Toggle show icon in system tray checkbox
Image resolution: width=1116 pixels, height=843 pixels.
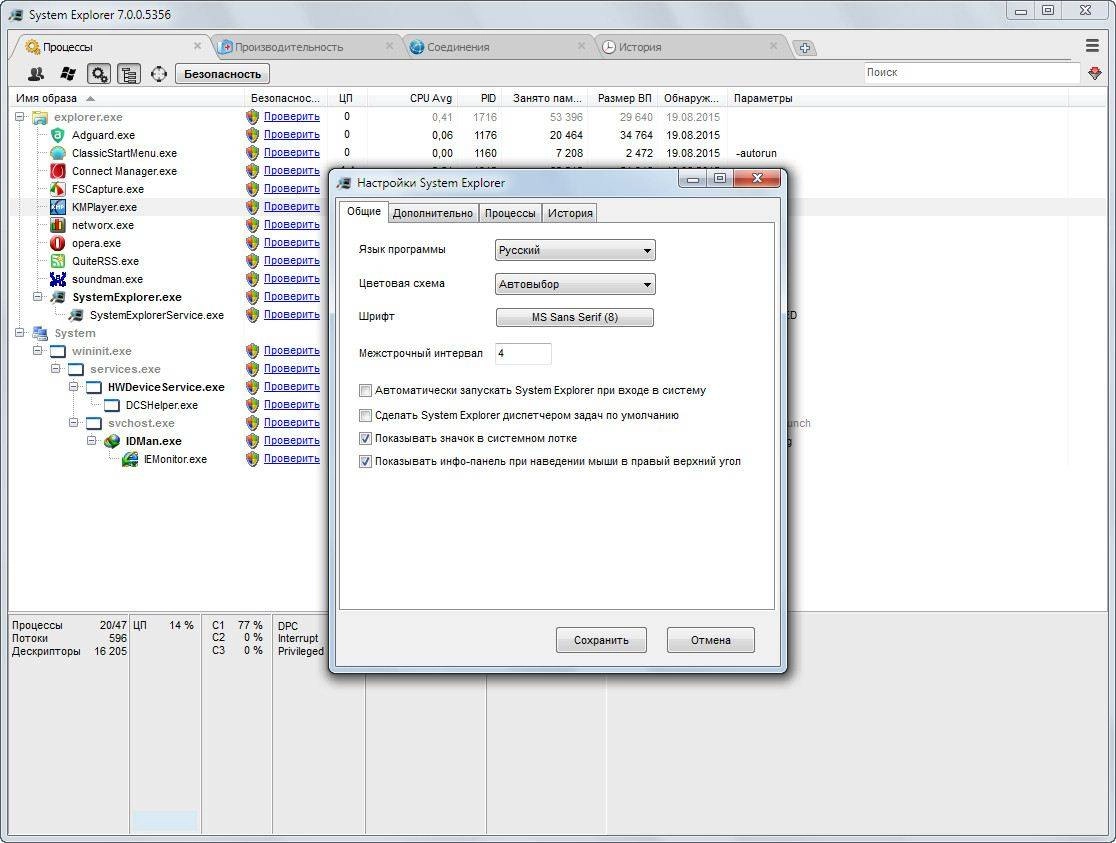[x=365, y=439]
